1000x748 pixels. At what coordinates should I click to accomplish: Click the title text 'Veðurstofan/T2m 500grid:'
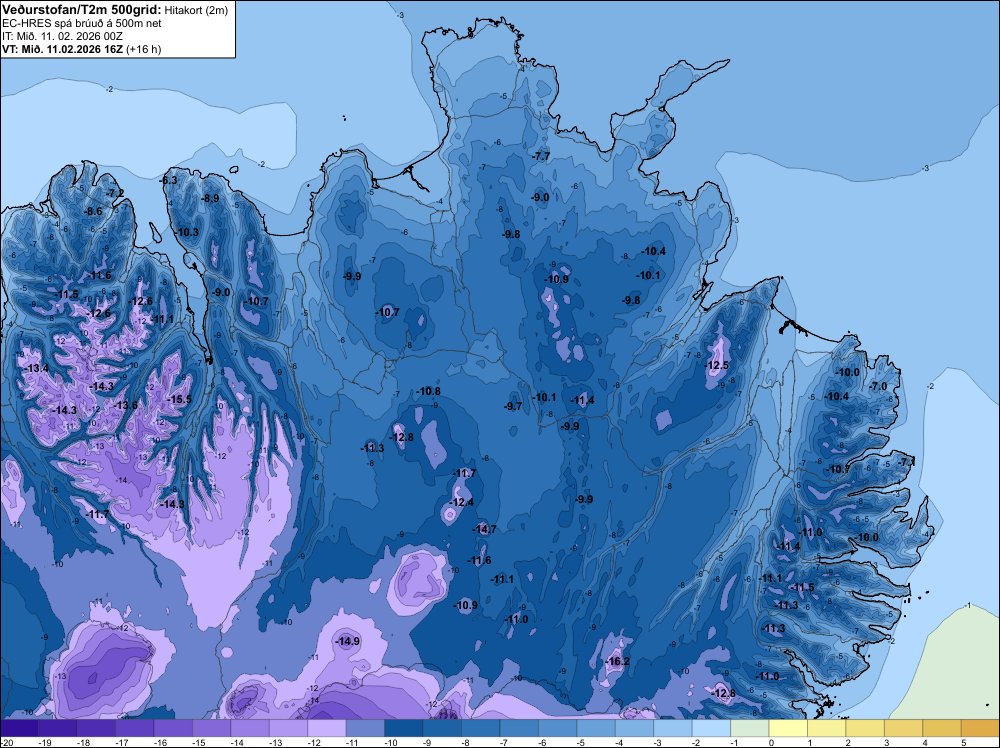(82, 9)
